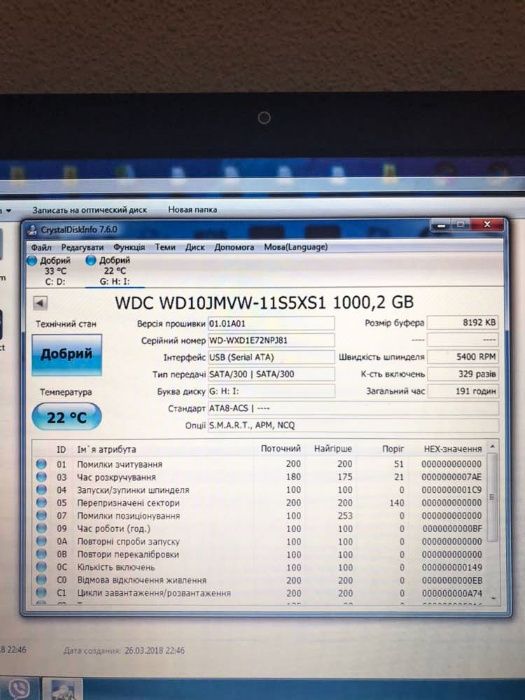This screenshot has width=525, height=700.
Task: Click the 22 °C temperature button
Action: pyautogui.click(x=67, y=417)
